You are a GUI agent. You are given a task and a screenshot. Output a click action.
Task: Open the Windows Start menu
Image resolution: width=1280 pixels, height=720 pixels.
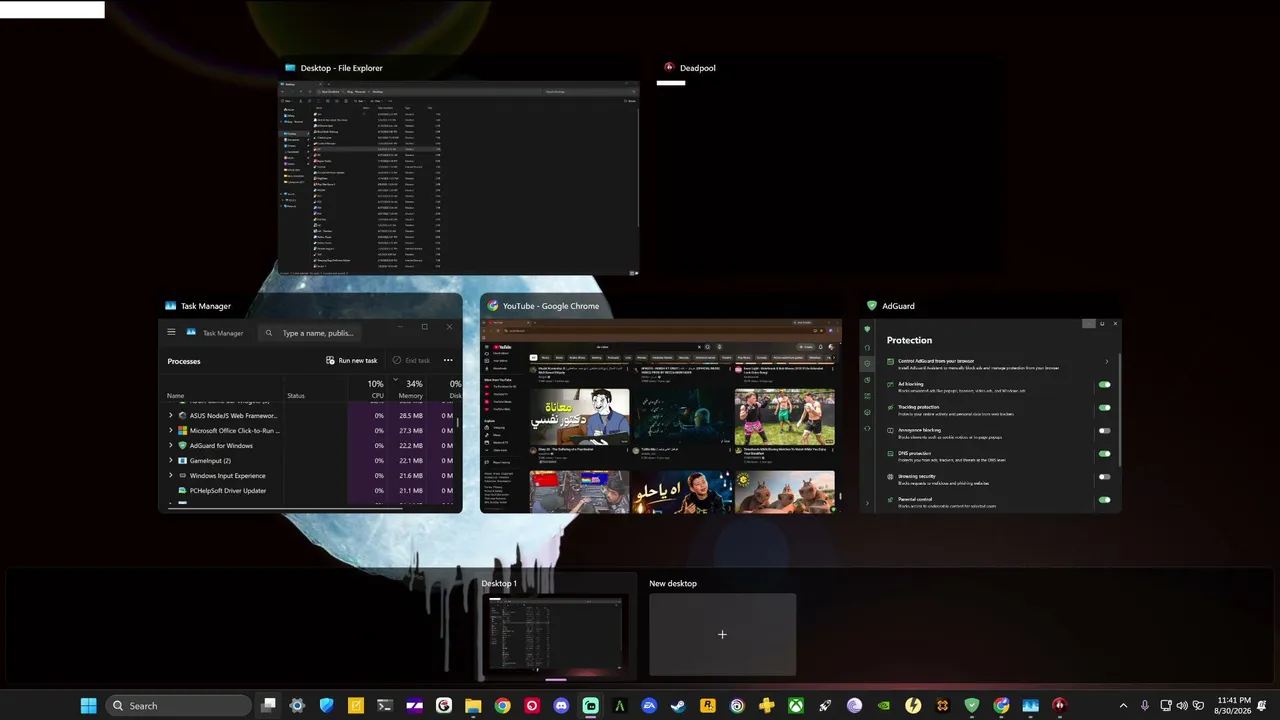[89, 706]
